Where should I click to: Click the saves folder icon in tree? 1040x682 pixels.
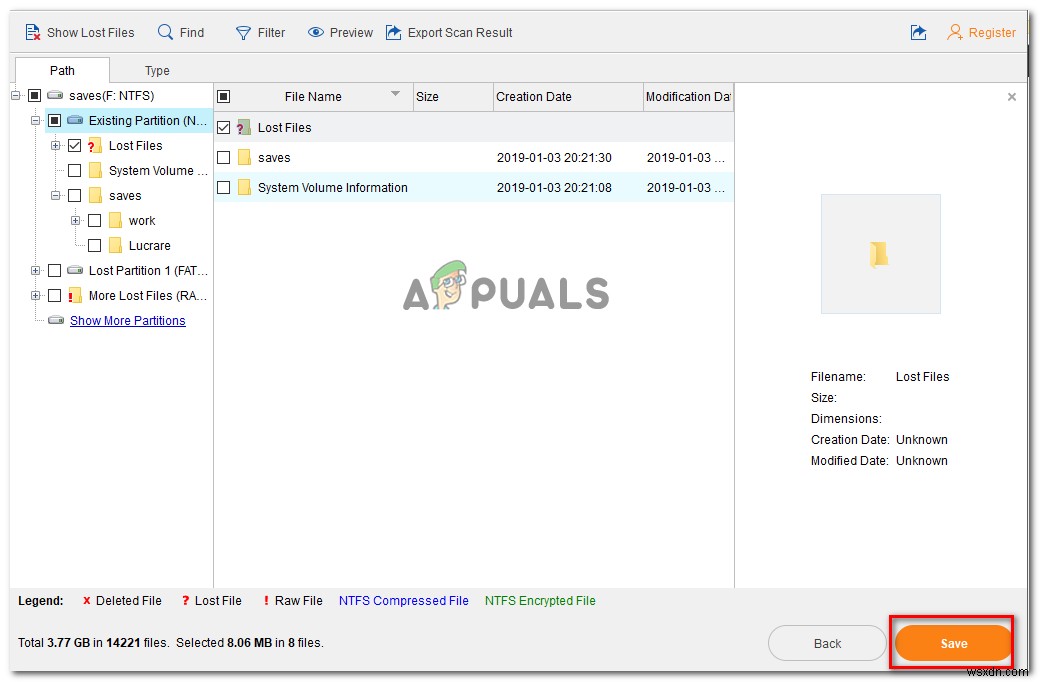pos(95,195)
